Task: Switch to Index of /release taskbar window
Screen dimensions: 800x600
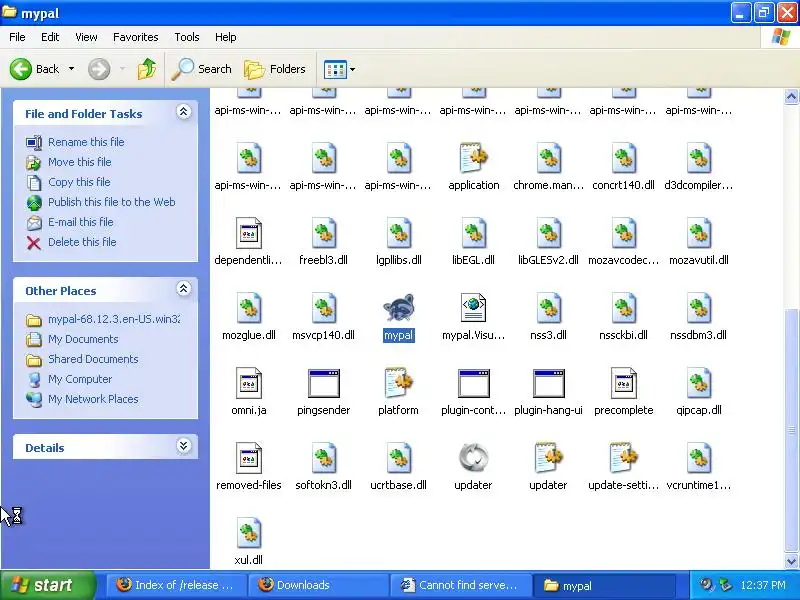Action: pos(176,585)
